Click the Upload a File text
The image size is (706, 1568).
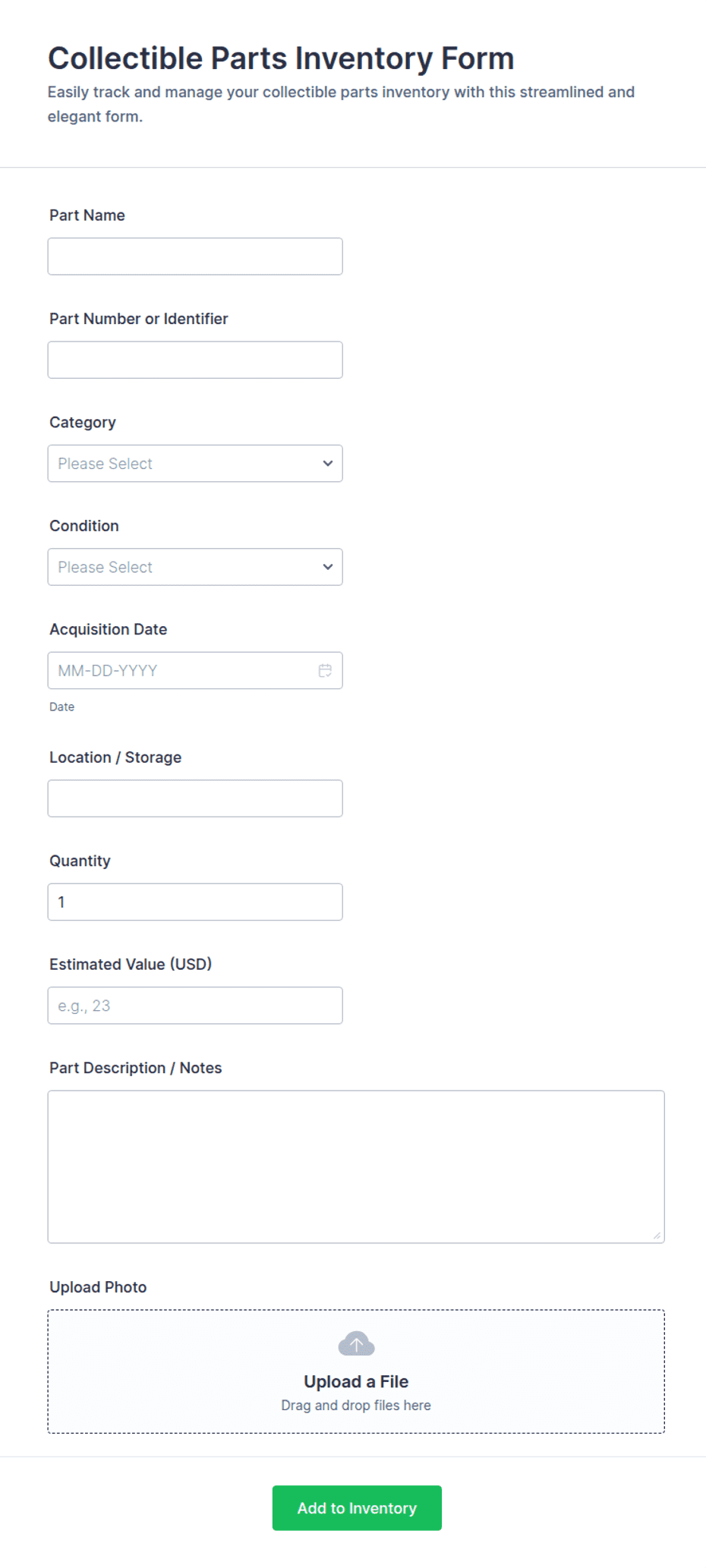[356, 1381]
